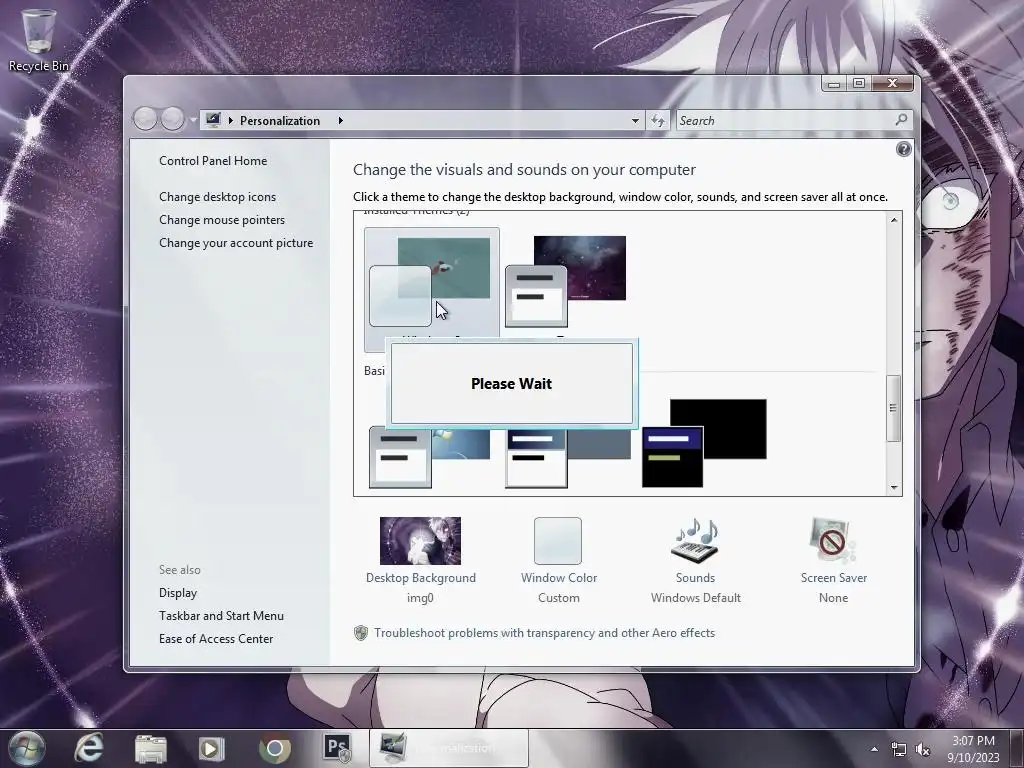Click the Window Color text link
The height and width of the screenshot is (768, 1024).
(x=559, y=578)
